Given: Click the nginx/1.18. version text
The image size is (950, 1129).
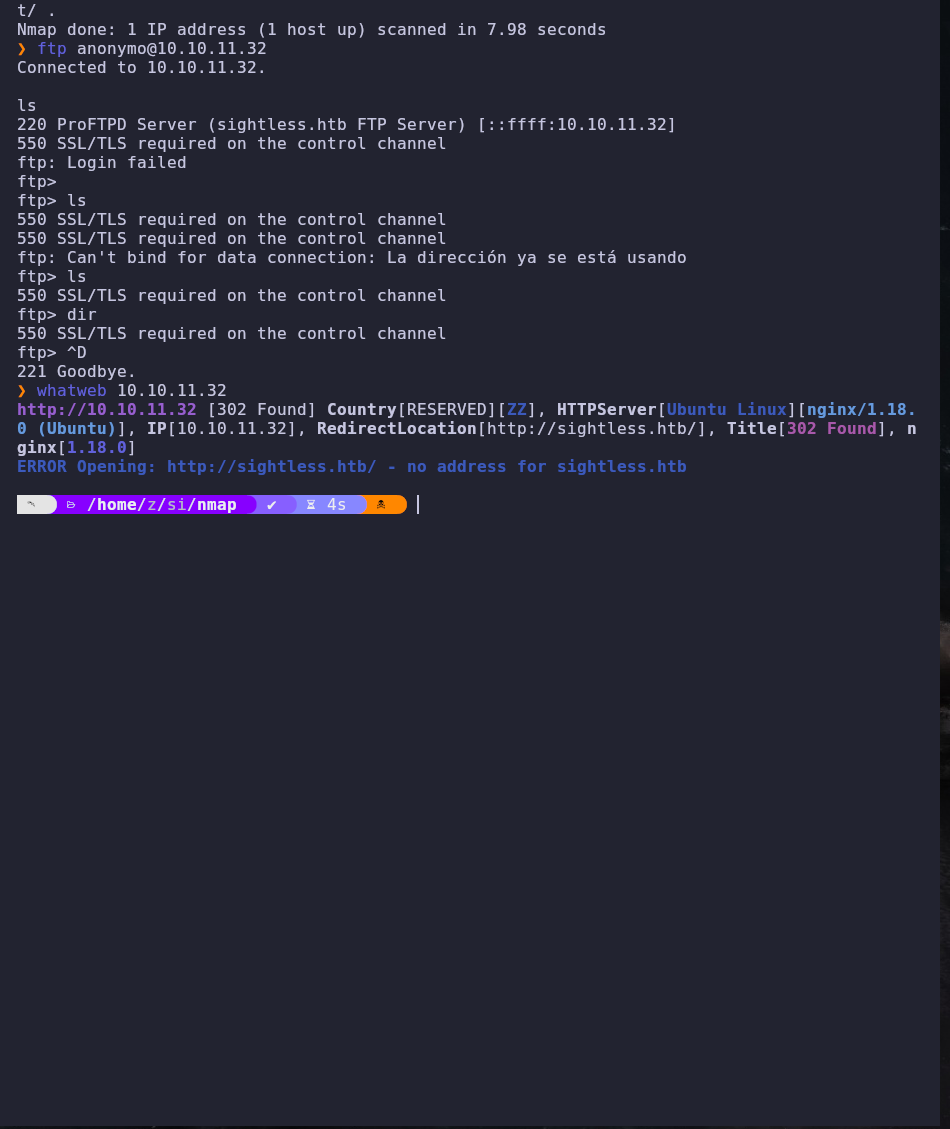Looking at the screenshot, I should click(x=861, y=410).
